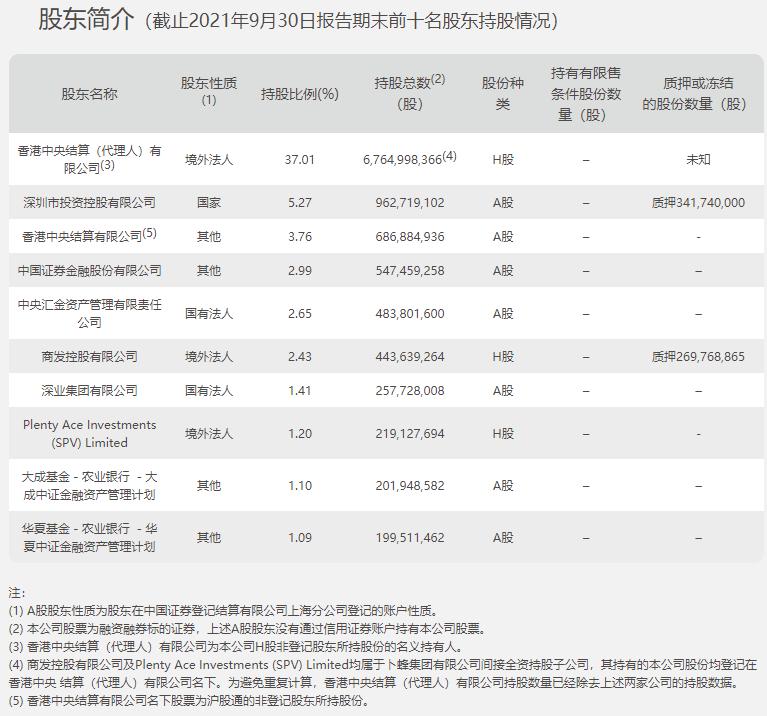The height and width of the screenshot is (716, 767).
Task: Click shareholder 大成基金－农业银行－大成中证金融资产管理计划
Action: pyautogui.click(x=89, y=485)
